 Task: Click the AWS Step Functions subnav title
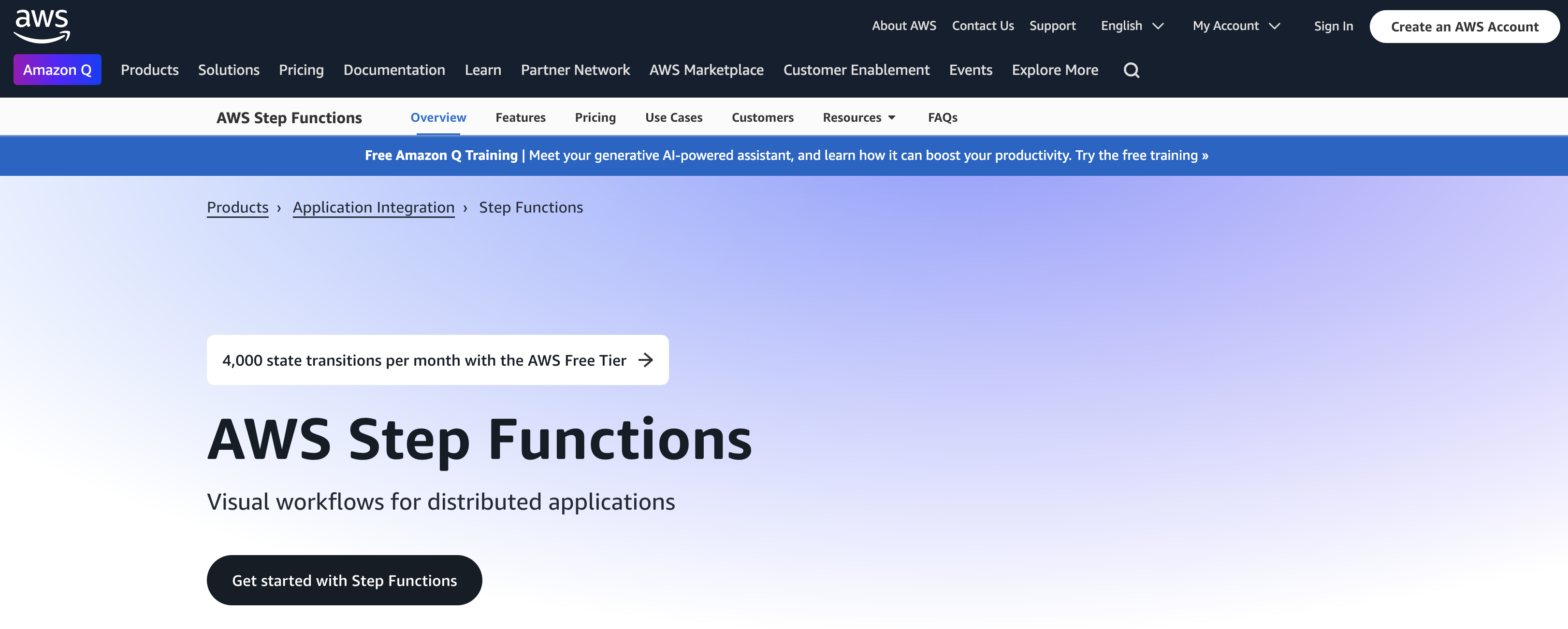[289, 118]
